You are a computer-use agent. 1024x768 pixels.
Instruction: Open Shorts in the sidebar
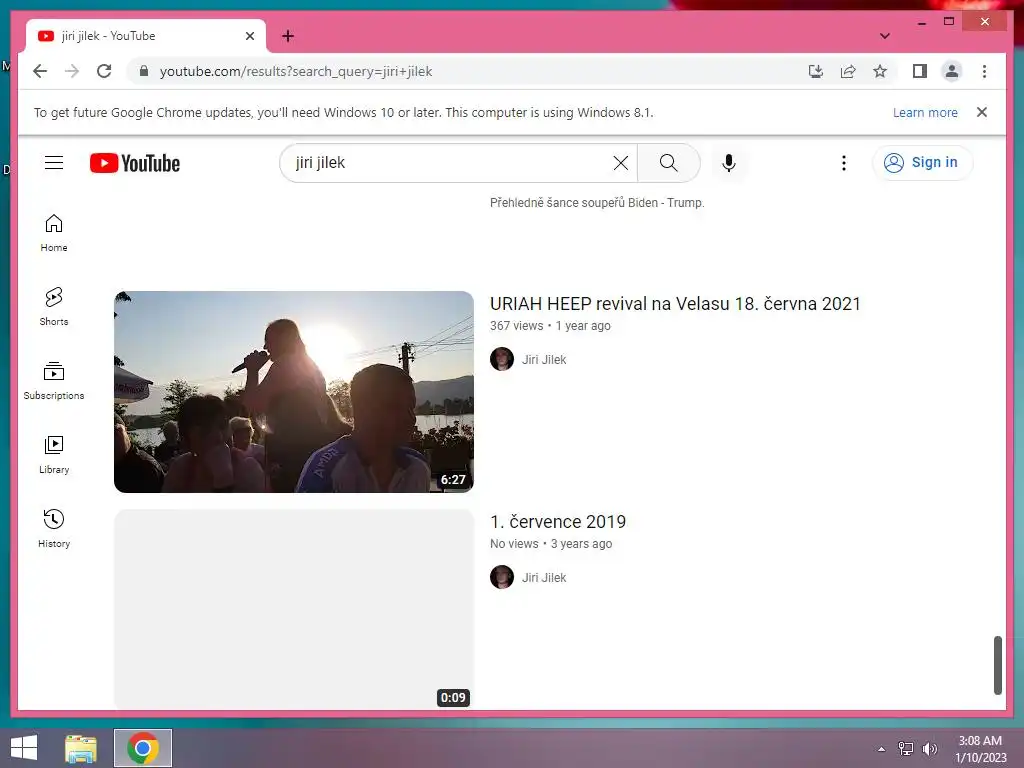(54, 307)
